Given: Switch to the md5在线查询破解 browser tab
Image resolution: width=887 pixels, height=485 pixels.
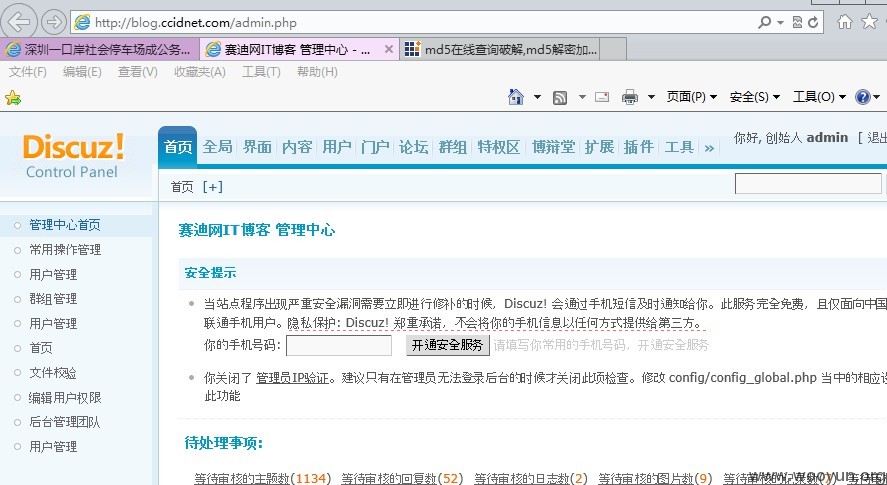Looking at the screenshot, I should (500, 50).
